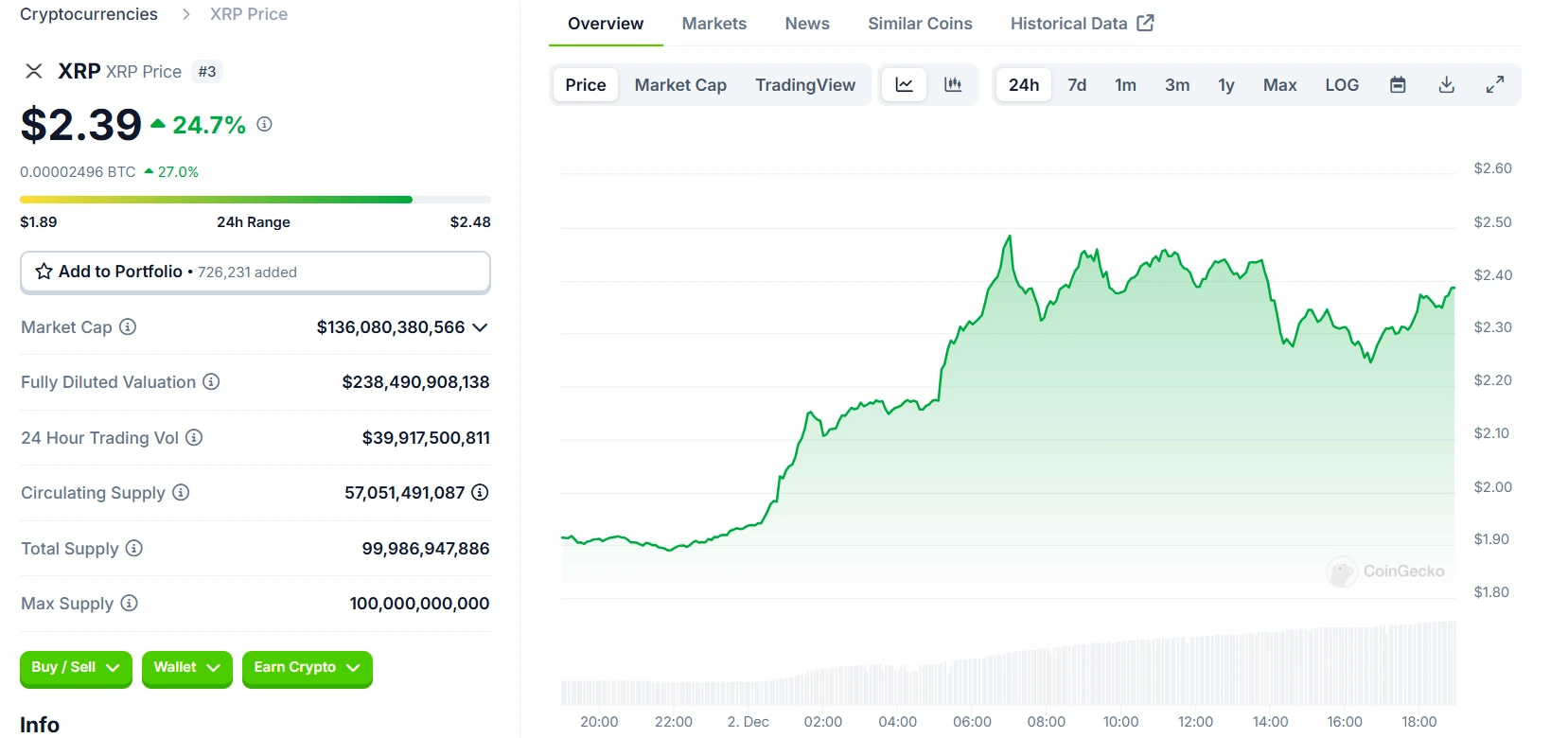This screenshot has height=738, width=1568.
Task: Click the XRP Price breadcrumb
Action: [x=249, y=14]
